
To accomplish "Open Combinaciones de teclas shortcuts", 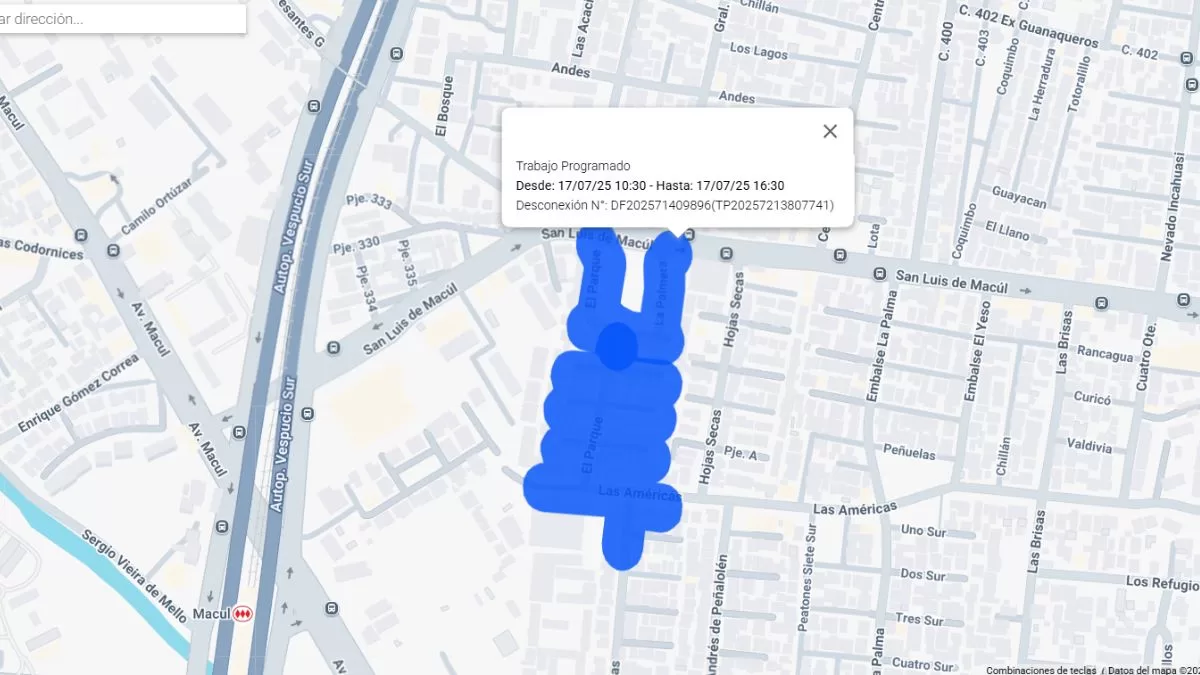I will 1040,669.
